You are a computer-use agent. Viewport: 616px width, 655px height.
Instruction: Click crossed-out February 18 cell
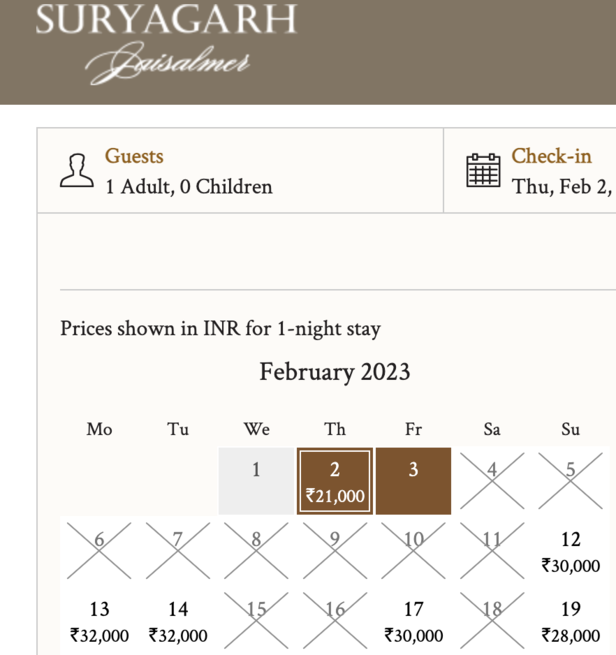click(x=492, y=621)
